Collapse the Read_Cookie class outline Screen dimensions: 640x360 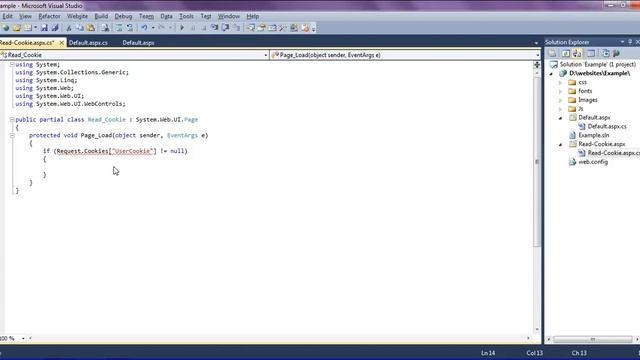pos(12,120)
